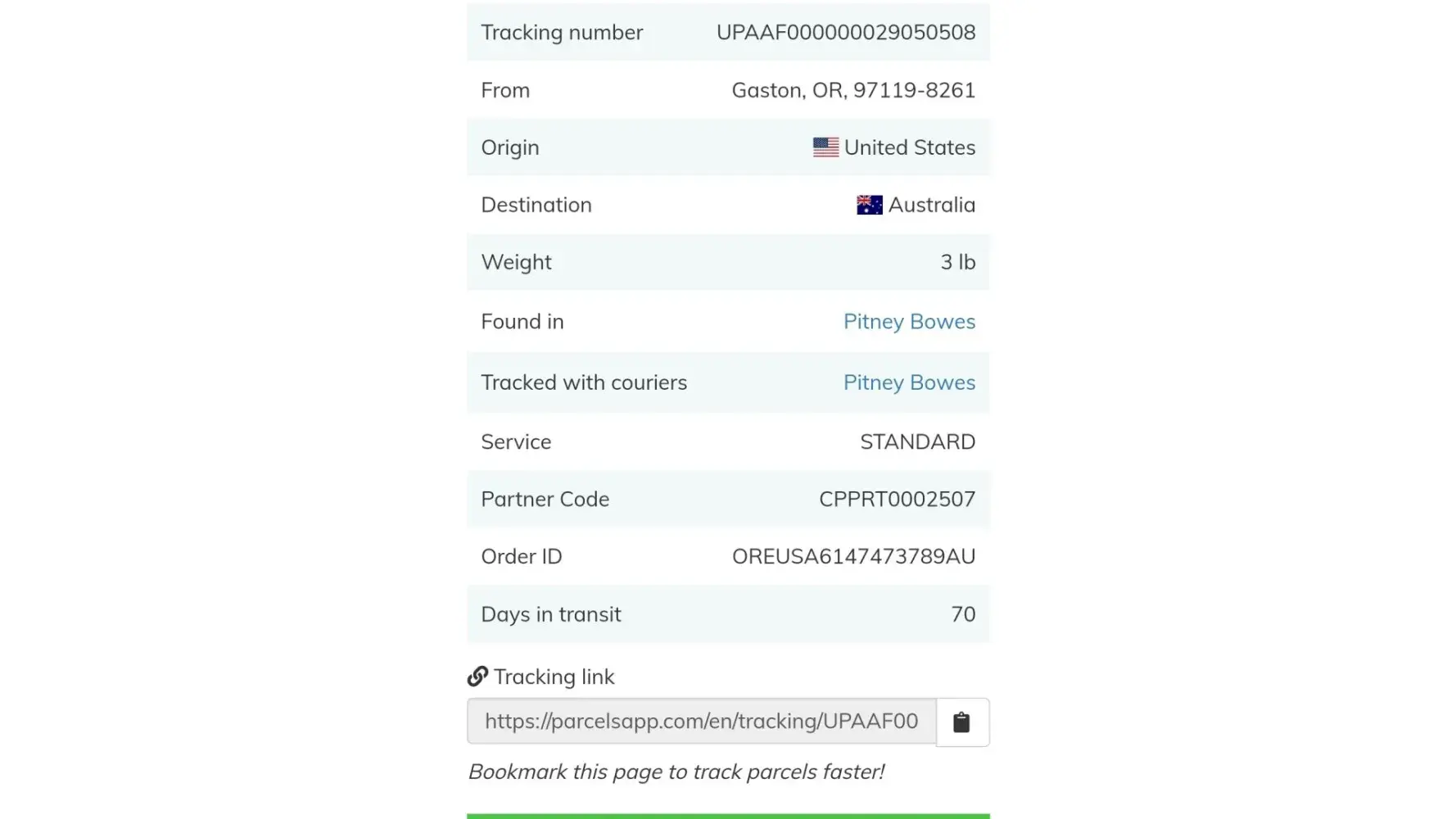Click the United States origin text

[x=910, y=147]
